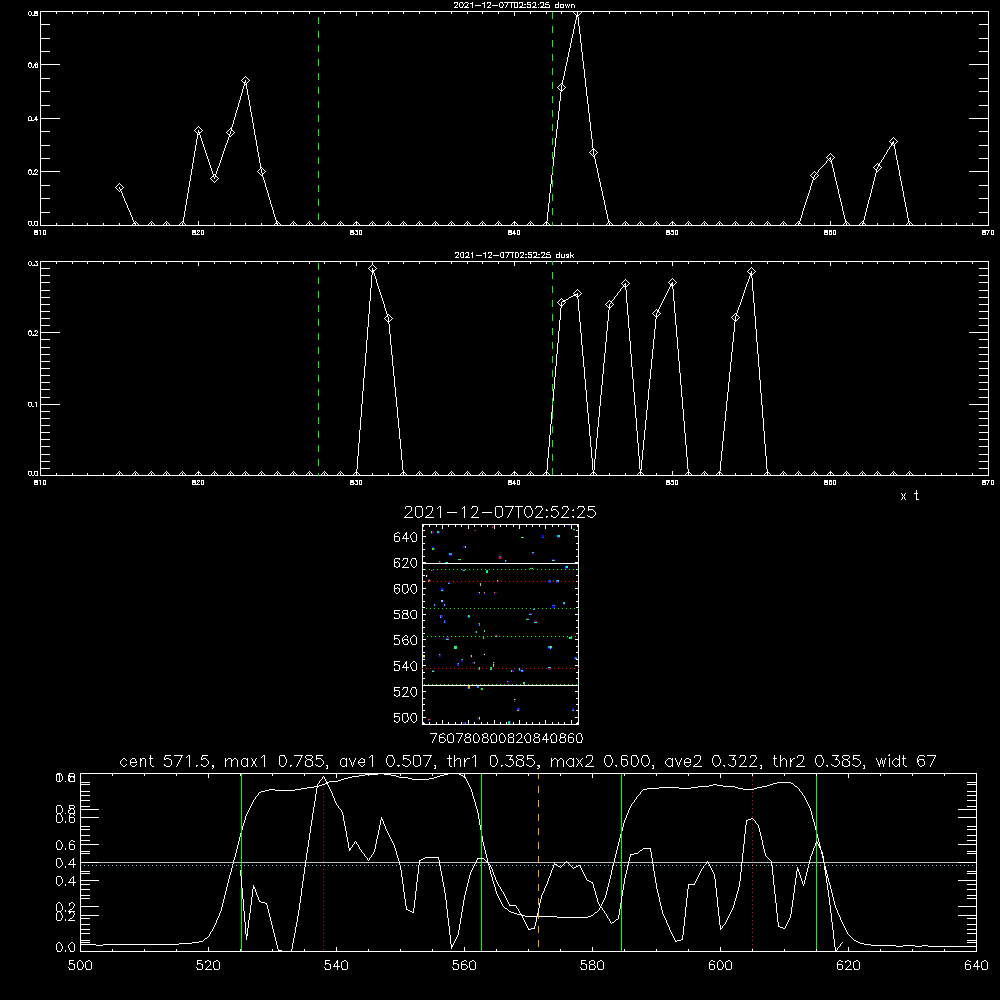Click the x-axis number string under scatter thumbnail
Viewport: 1000px width, 1000px height.
click(506, 738)
